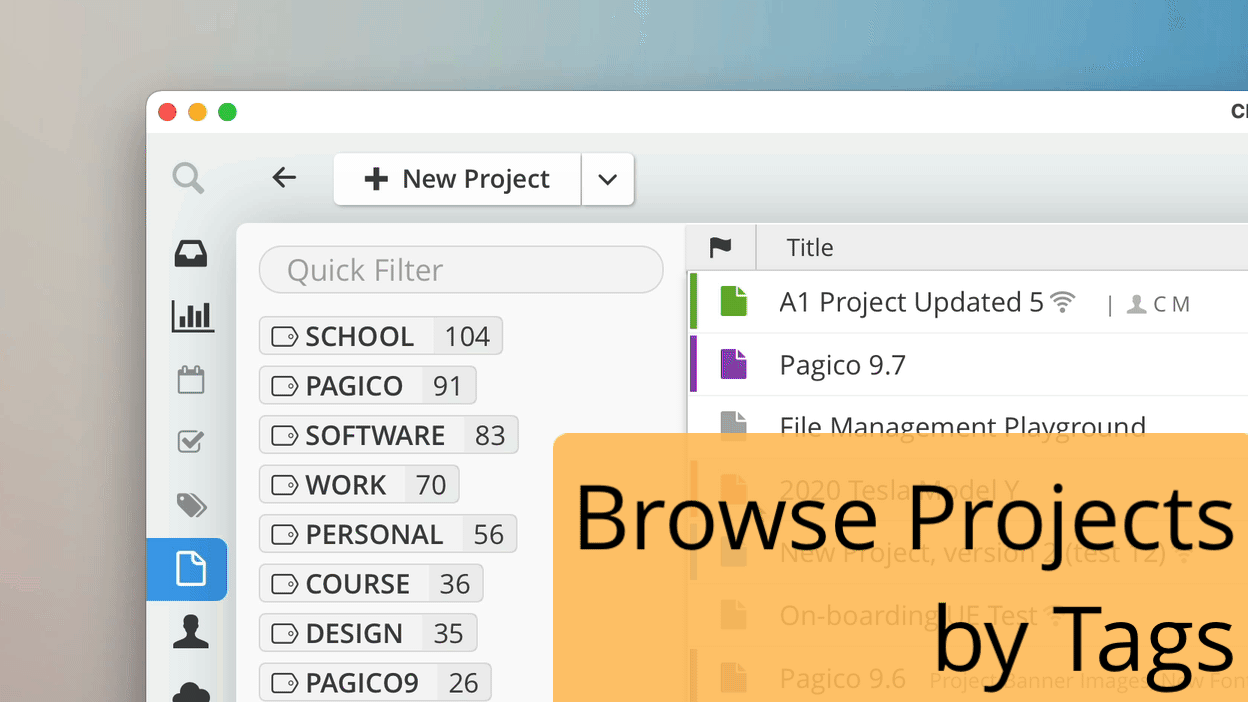Screen dimensions: 1248x702
Task: Open the Tasks checkbox icon in sidebar
Action: pyautogui.click(x=191, y=441)
